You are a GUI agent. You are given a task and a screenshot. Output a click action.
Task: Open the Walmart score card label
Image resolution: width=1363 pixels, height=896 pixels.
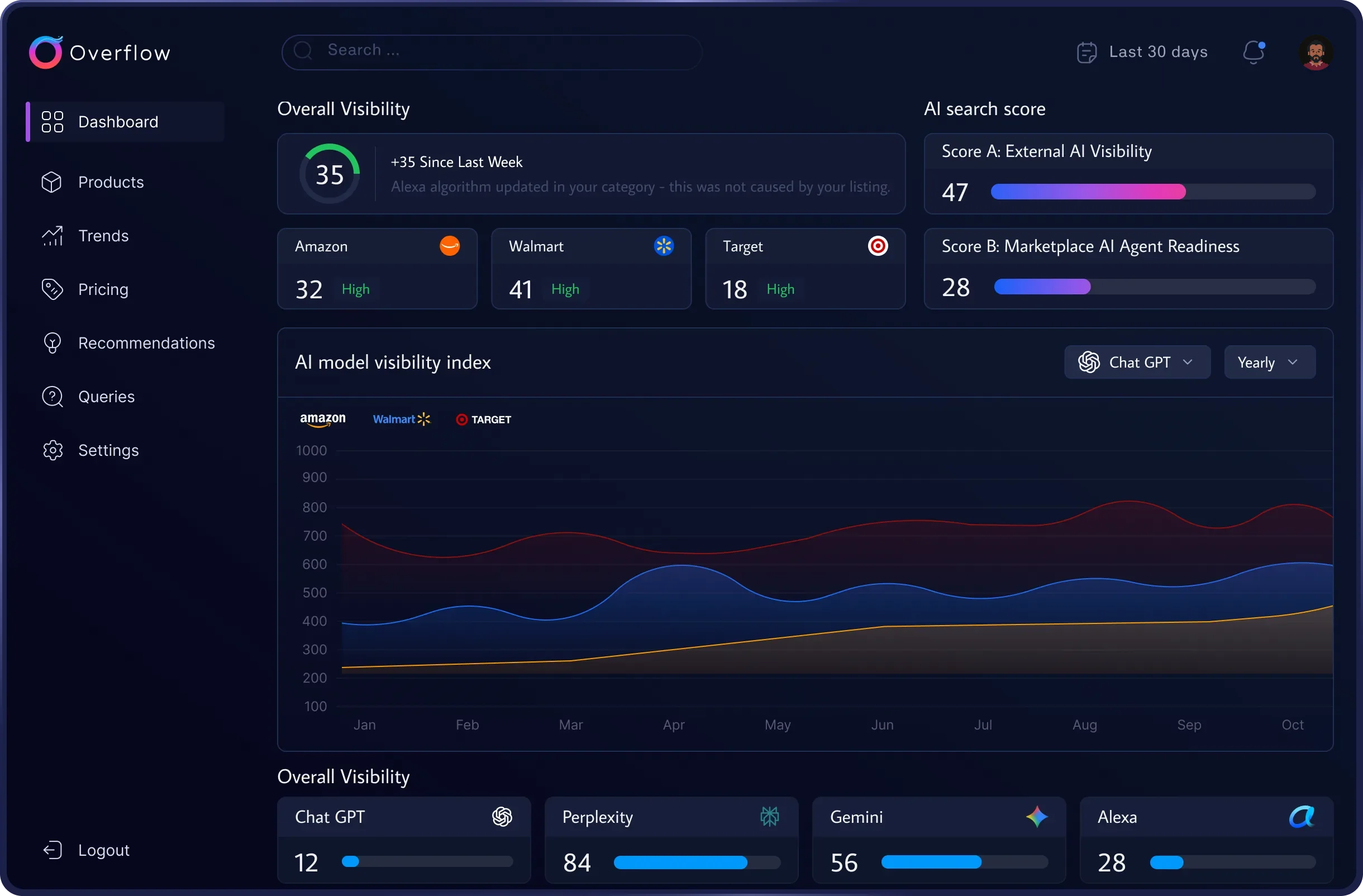(536, 246)
